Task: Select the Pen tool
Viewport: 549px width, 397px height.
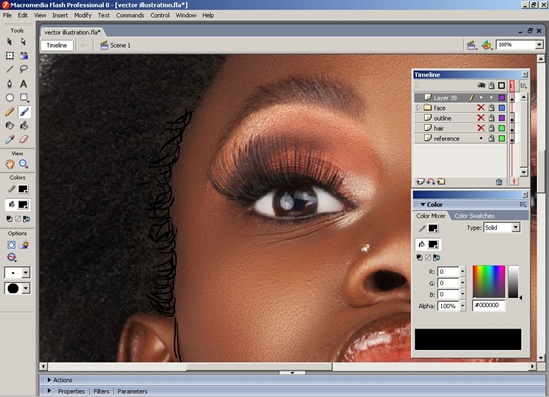Action: point(9,84)
